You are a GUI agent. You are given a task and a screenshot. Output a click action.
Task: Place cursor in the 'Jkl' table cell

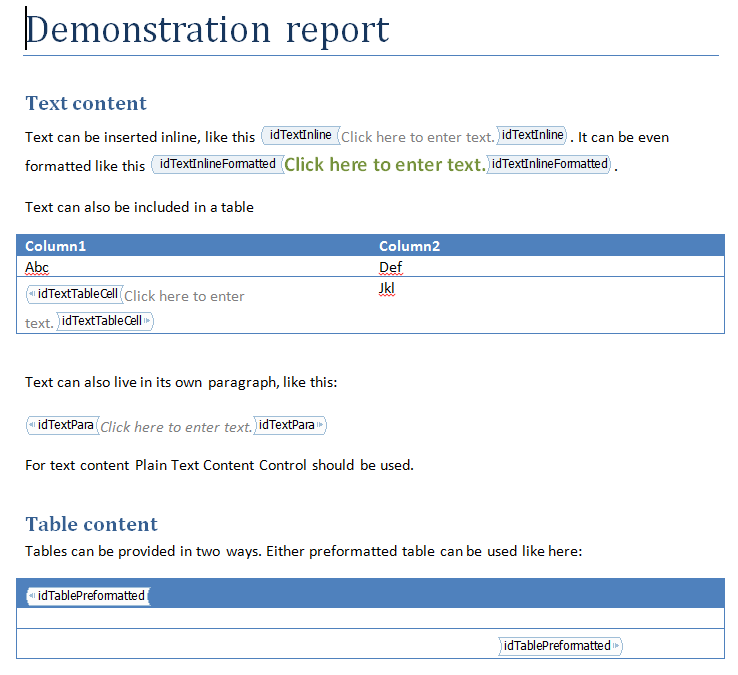pyautogui.click(x=387, y=288)
